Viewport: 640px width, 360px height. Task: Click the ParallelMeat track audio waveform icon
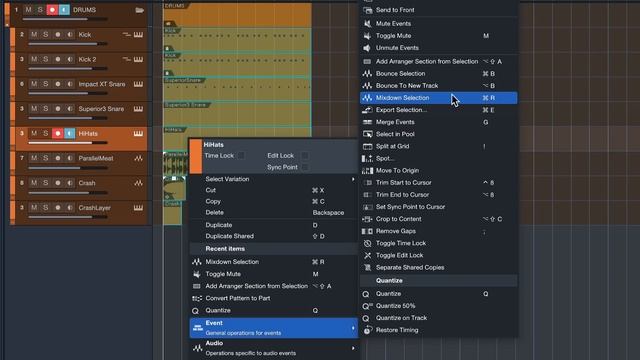[138, 158]
